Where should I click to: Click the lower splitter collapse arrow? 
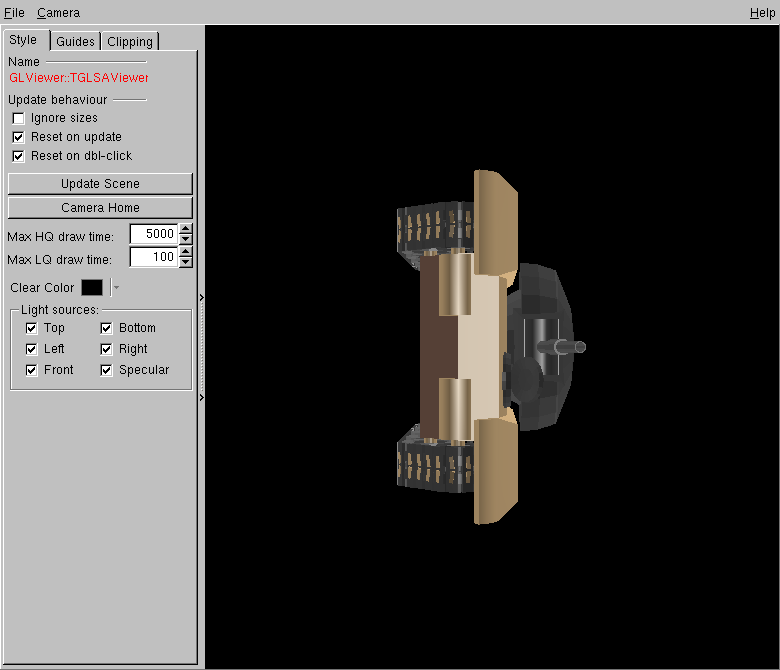pyautogui.click(x=201, y=397)
